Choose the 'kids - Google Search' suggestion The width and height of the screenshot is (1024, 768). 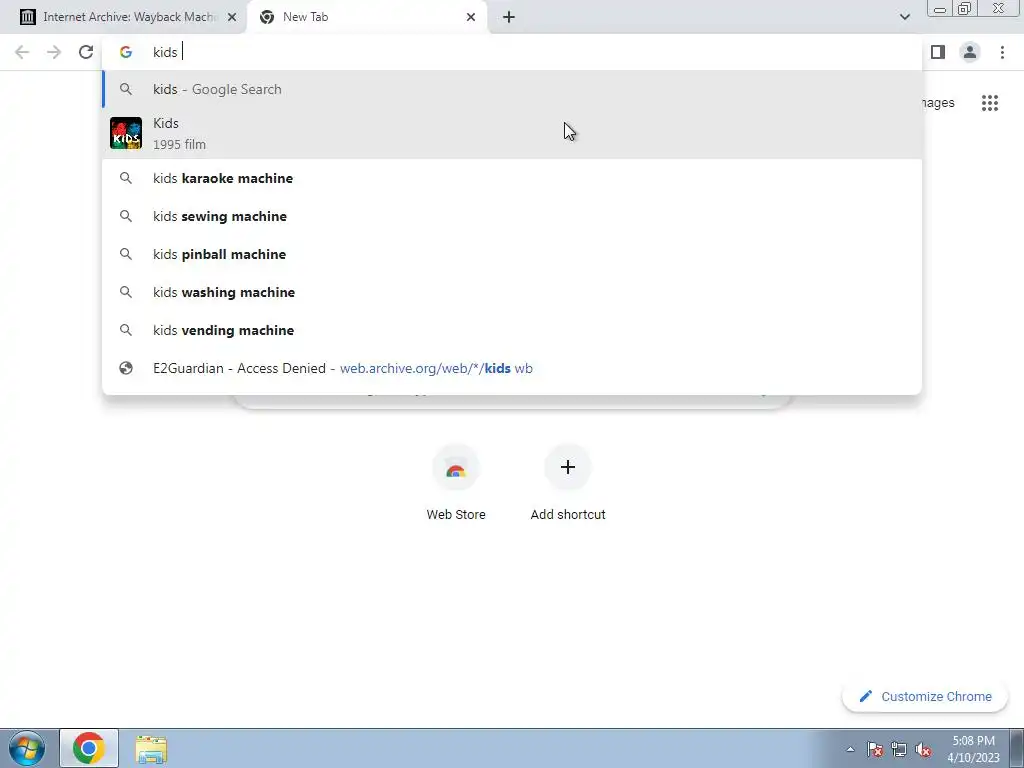[512, 89]
